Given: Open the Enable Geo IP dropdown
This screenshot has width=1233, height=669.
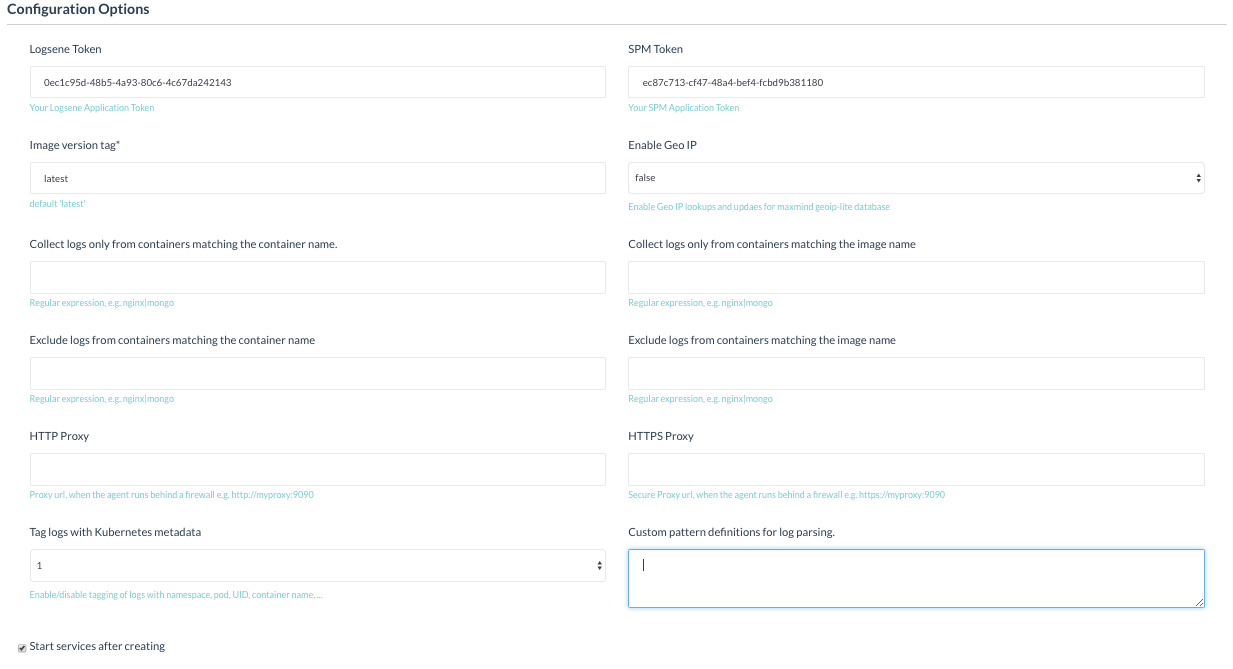Looking at the screenshot, I should 915,178.
